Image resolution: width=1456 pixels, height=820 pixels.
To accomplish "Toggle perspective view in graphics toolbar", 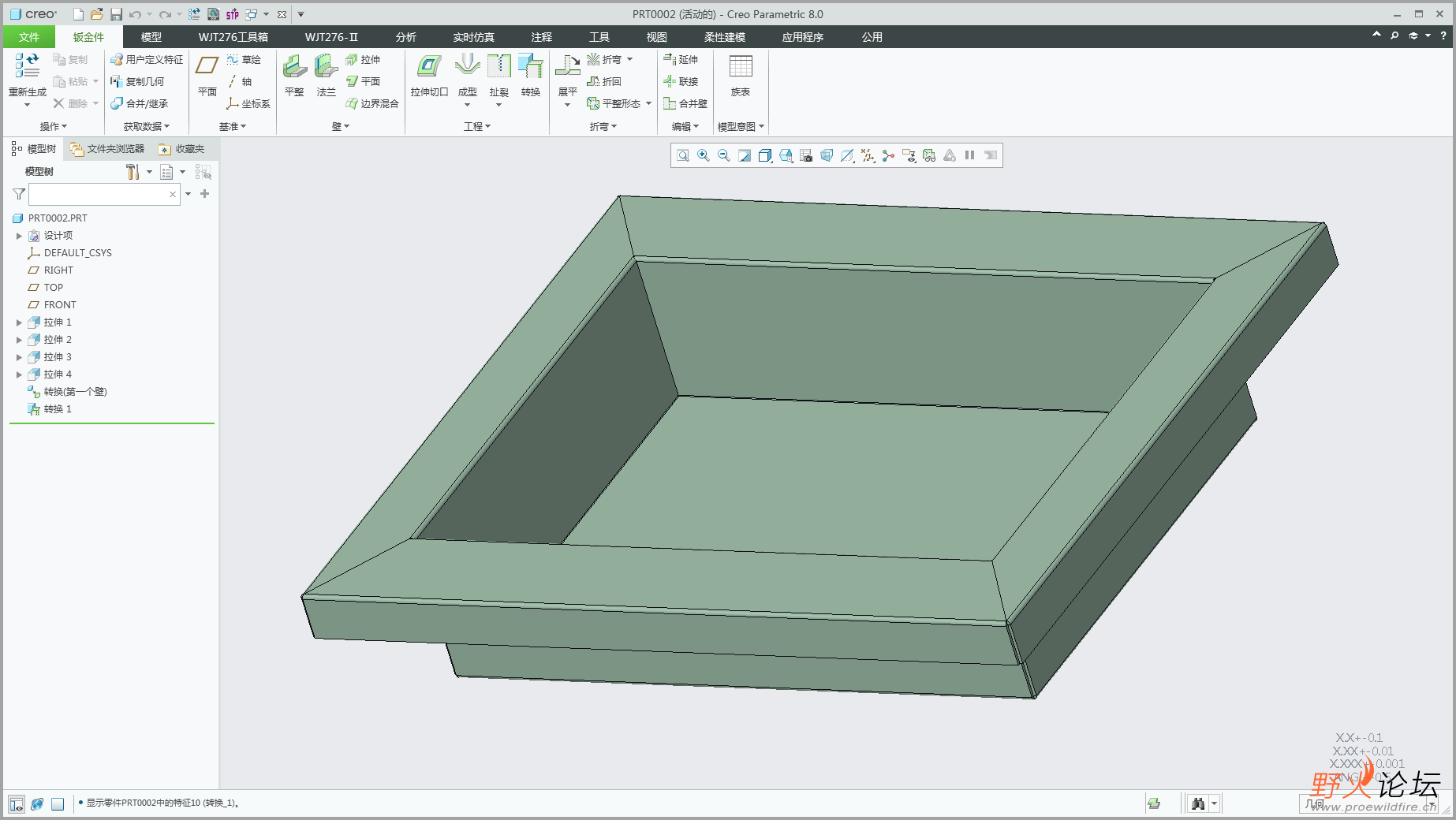I will pyautogui.click(x=827, y=155).
